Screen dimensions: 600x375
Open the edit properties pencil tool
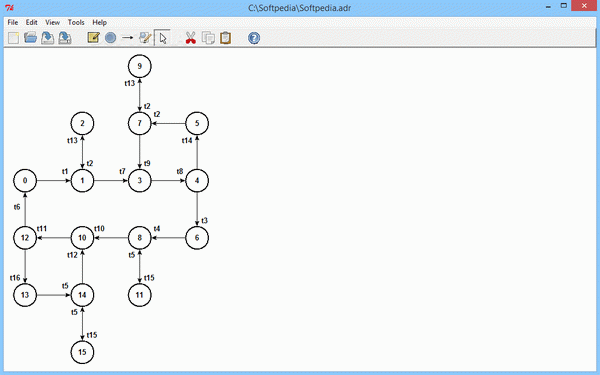pos(145,38)
